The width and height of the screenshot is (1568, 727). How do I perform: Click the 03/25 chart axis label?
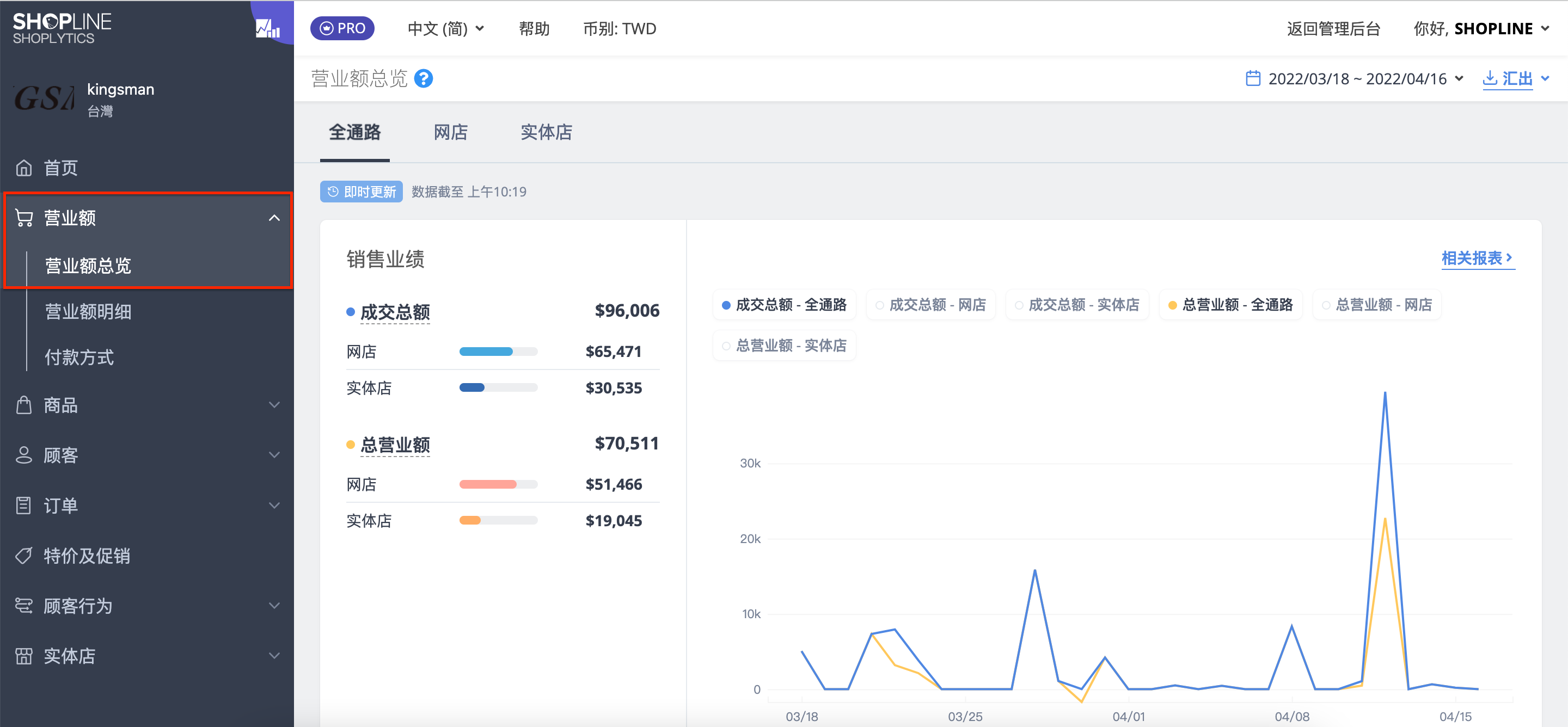click(x=965, y=717)
